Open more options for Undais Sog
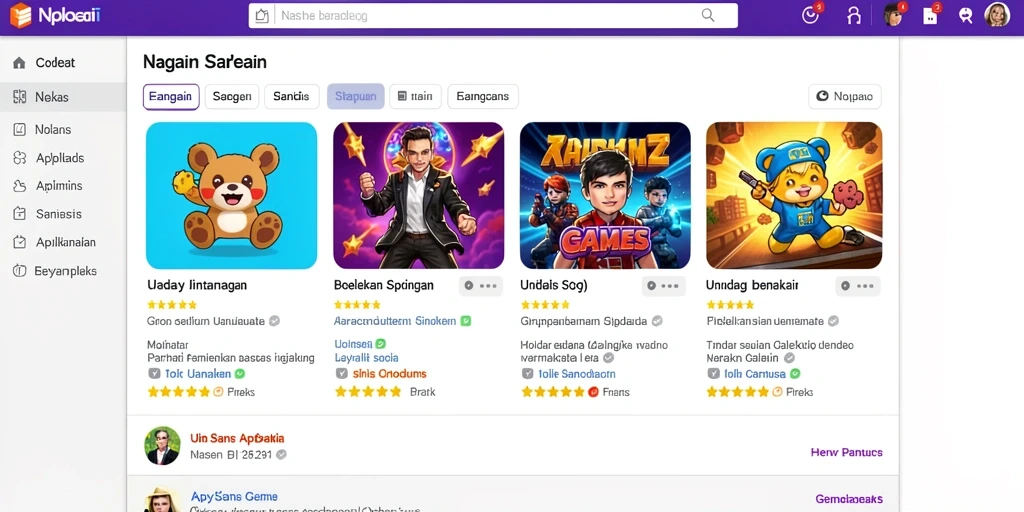The height and width of the screenshot is (512, 1024). (664, 286)
